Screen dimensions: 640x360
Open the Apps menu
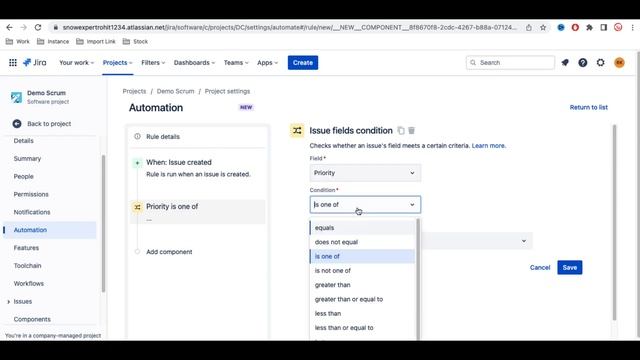pyautogui.click(x=267, y=62)
